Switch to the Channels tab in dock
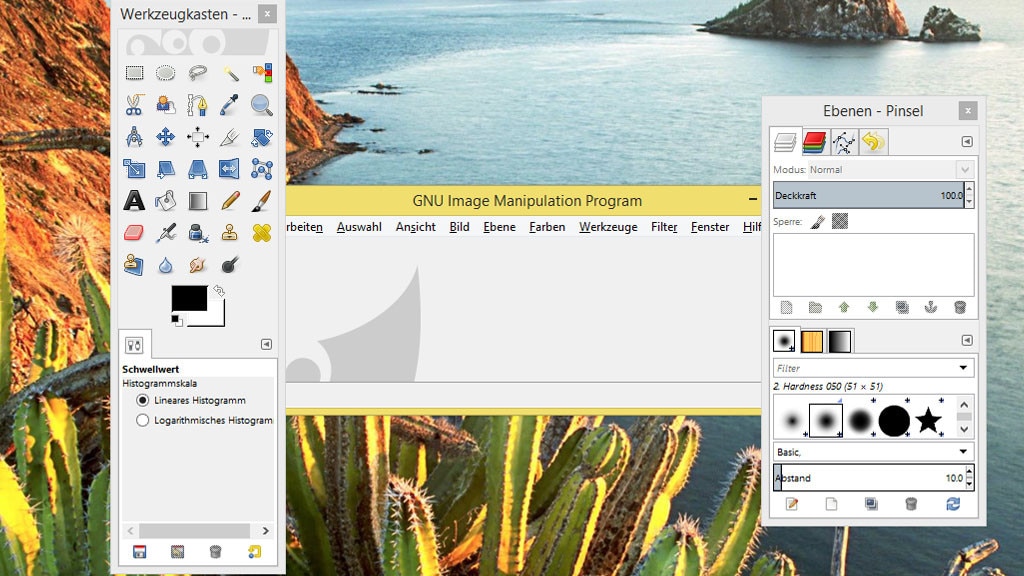Screen dimensions: 1024x576 [814, 142]
